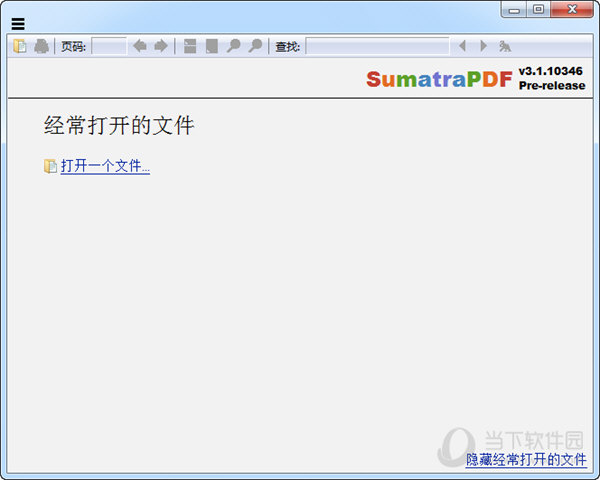Click the '打开一个文件...' link
The width and height of the screenshot is (600, 480).
105,166
